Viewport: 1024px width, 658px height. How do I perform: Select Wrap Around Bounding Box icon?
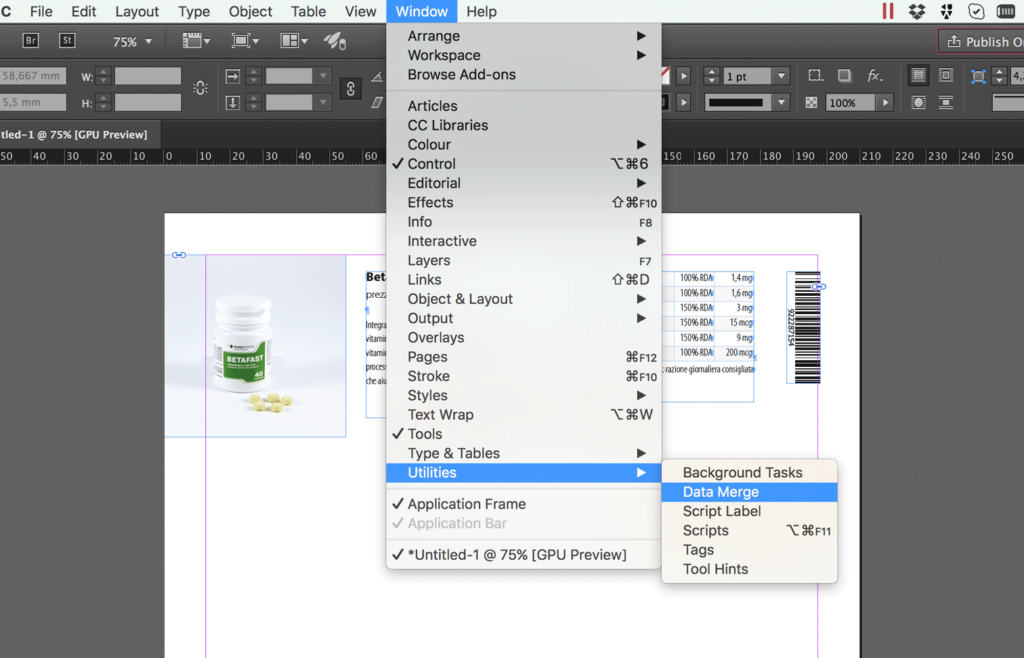click(946, 76)
